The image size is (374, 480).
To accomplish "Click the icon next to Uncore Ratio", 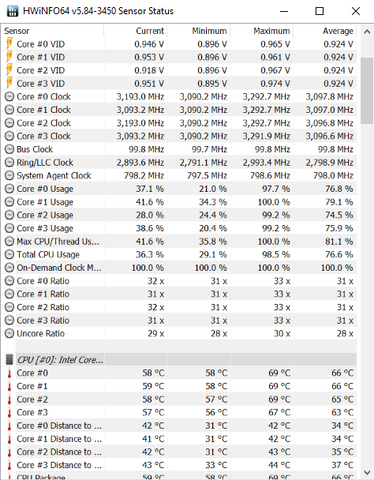I will (x=9, y=333).
